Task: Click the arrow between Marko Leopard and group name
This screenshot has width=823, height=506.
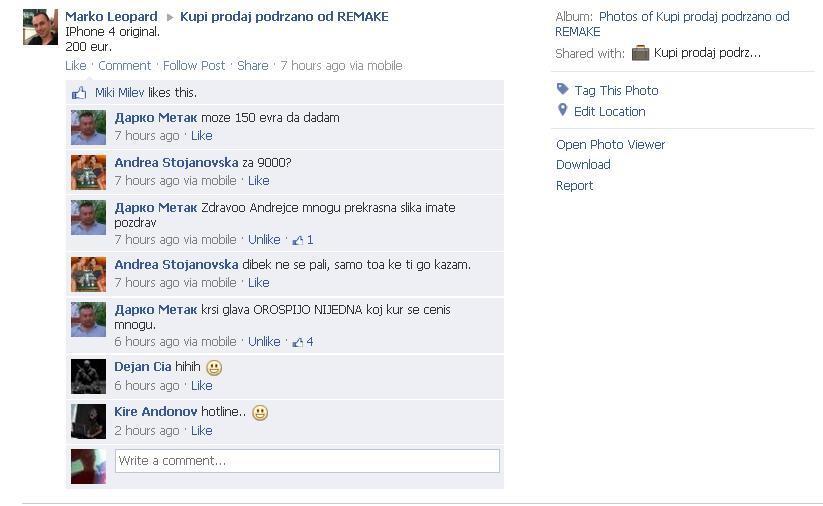Action: pyautogui.click(x=170, y=17)
